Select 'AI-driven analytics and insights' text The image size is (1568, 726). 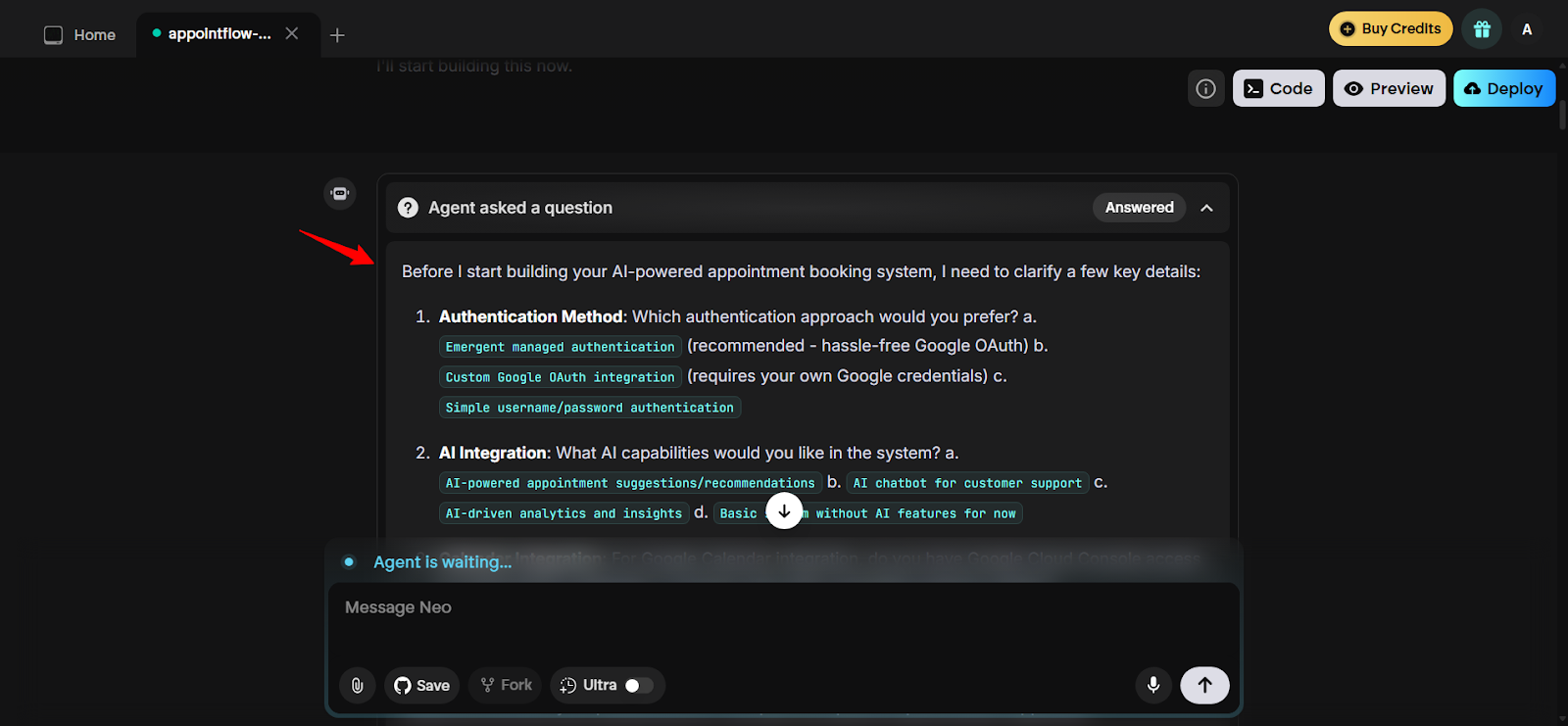point(563,513)
